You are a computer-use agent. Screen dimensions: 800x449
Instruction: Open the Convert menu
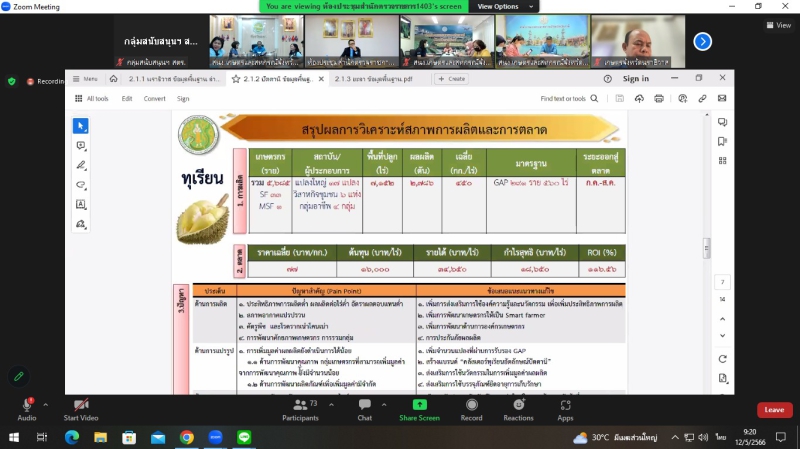click(x=154, y=98)
